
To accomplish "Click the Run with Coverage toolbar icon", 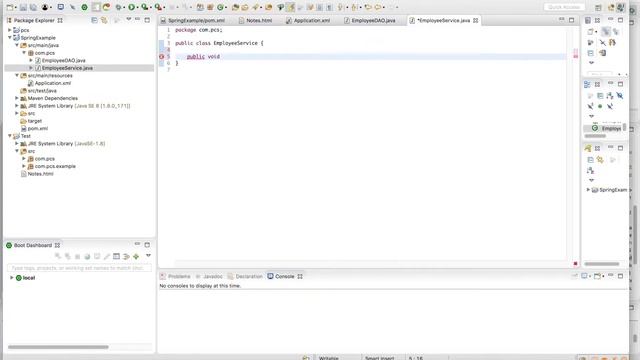I will [144, 7].
